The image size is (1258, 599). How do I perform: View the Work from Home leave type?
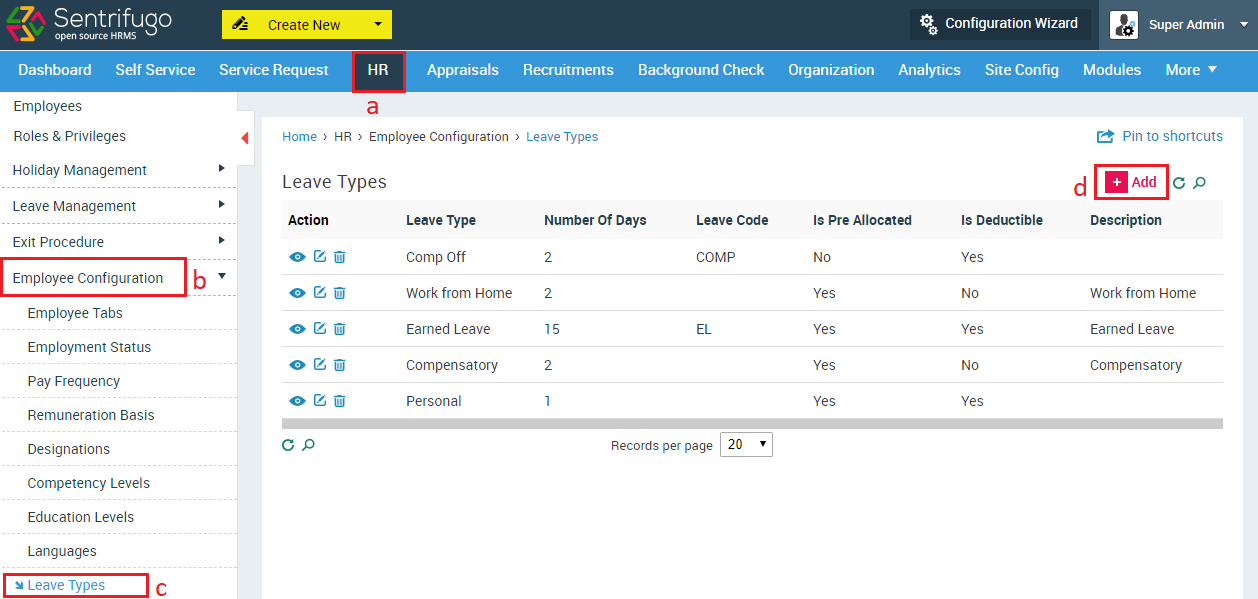click(297, 293)
